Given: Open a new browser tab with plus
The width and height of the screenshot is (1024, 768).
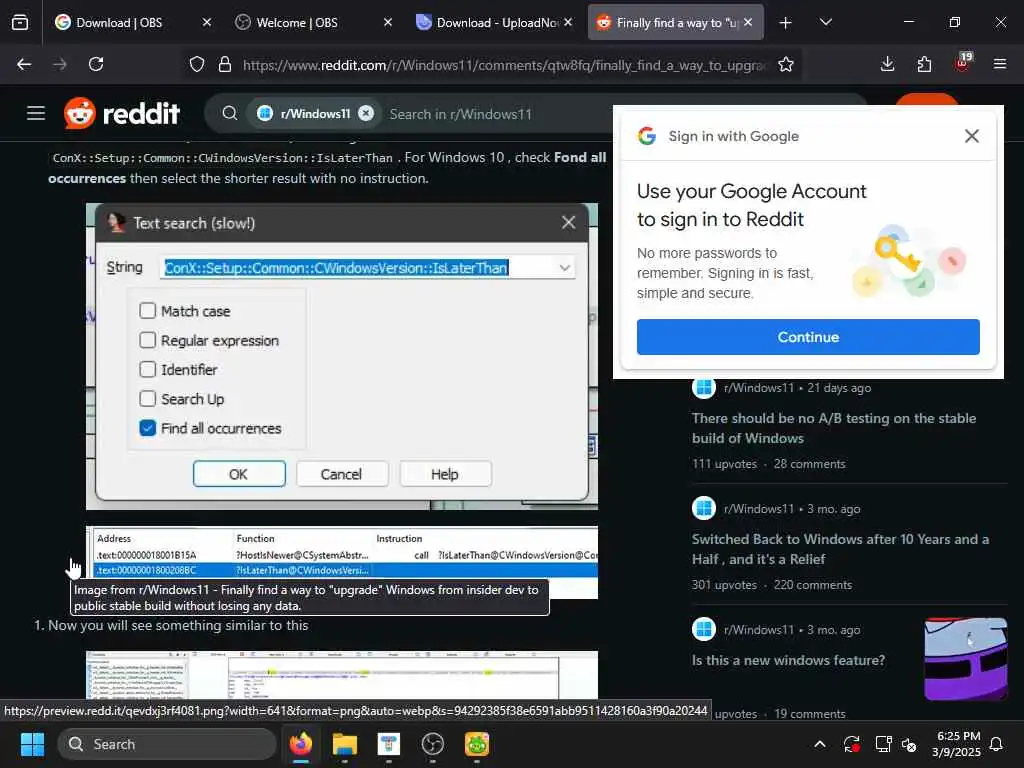Looking at the screenshot, I should pos(786,23).
